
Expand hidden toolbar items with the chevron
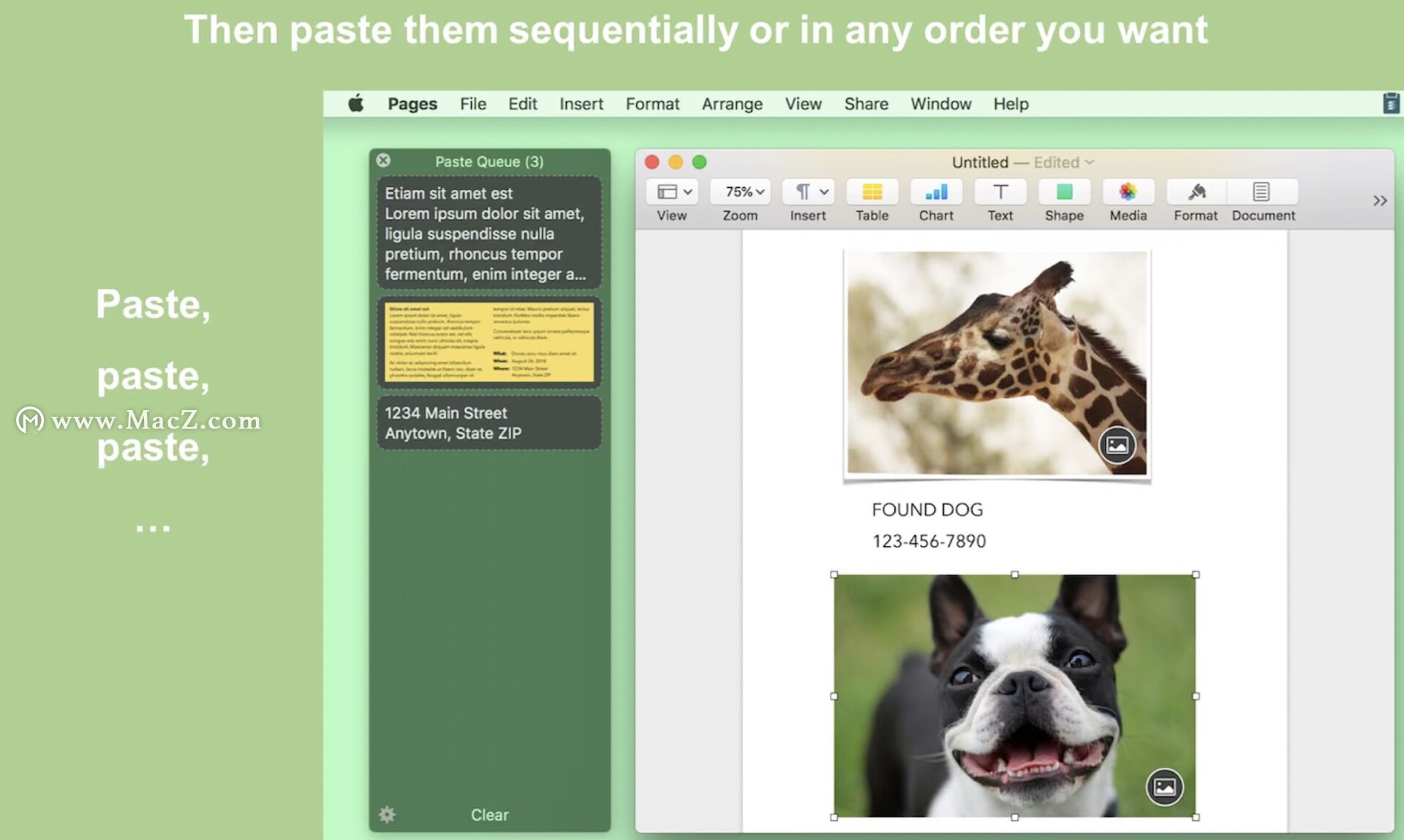coord(1380,200)
